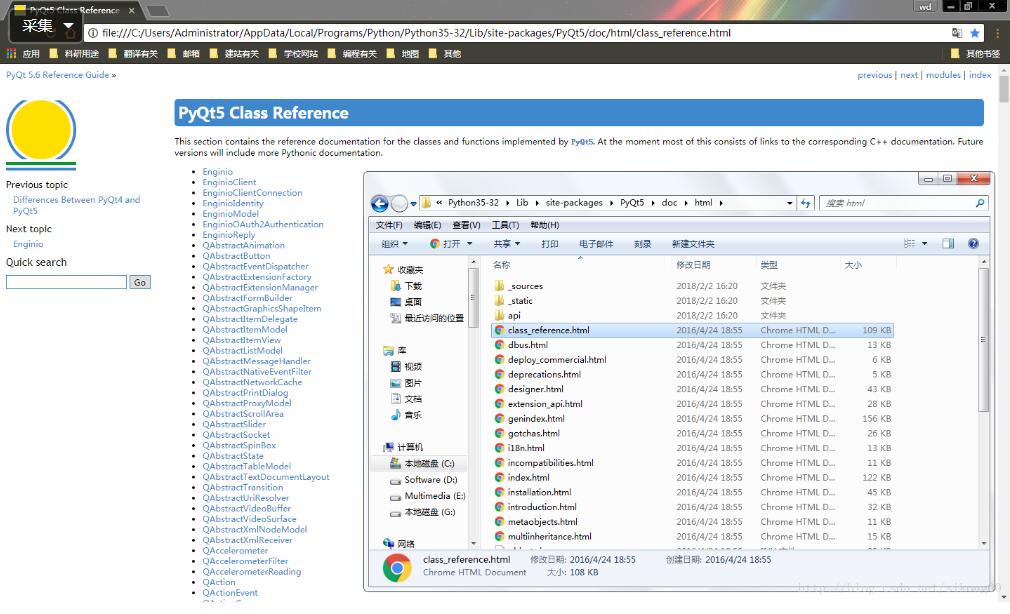The image size is (1010, 614).
Task: Open the QAbstractButton class link
Action: 236,256
